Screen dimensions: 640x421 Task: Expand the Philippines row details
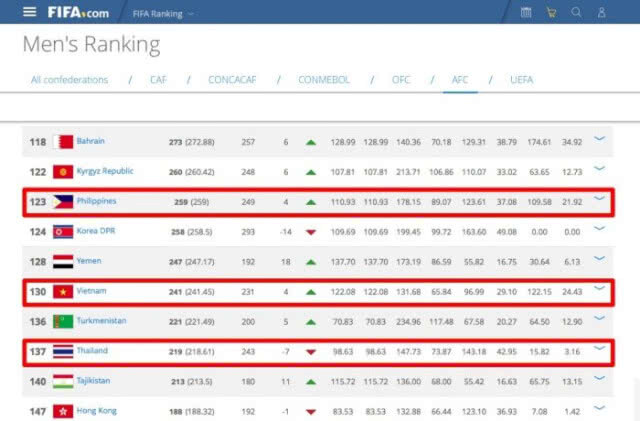(599, 198)
